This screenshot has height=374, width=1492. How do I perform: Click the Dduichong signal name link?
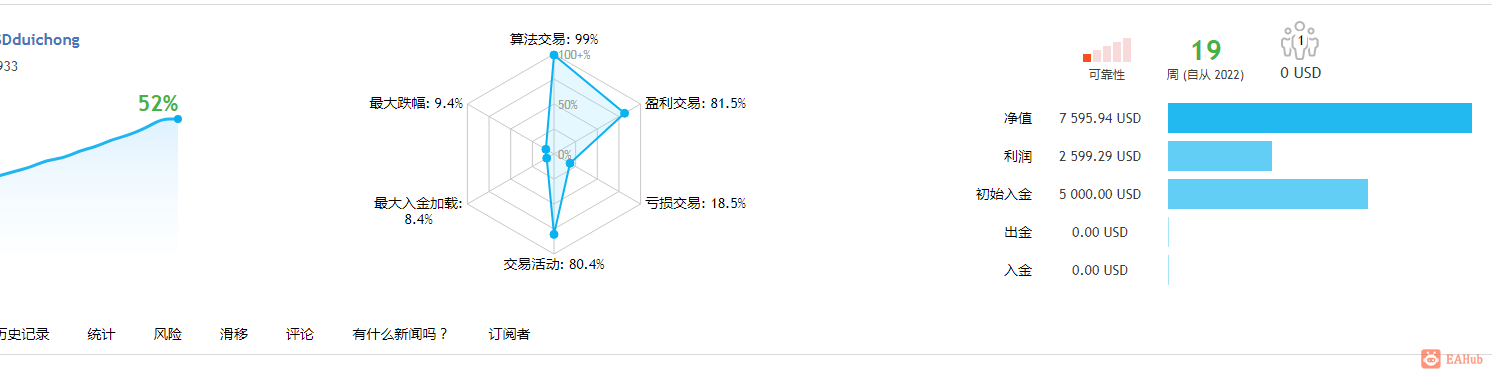click(x=39, y=40)
